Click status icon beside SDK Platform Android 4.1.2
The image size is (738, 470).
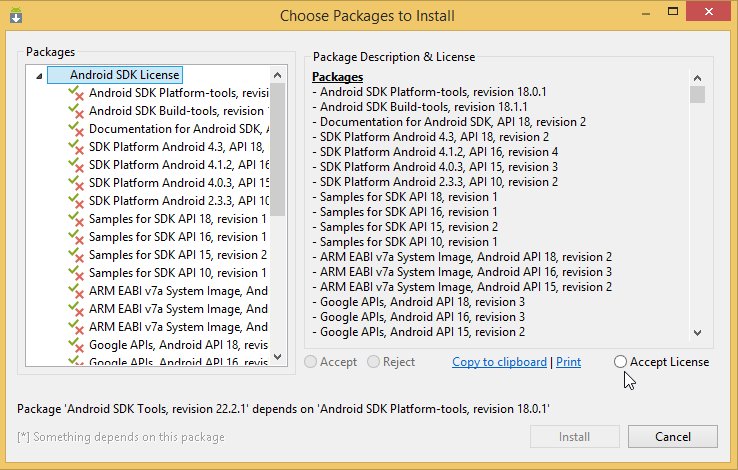coord(76,165)
